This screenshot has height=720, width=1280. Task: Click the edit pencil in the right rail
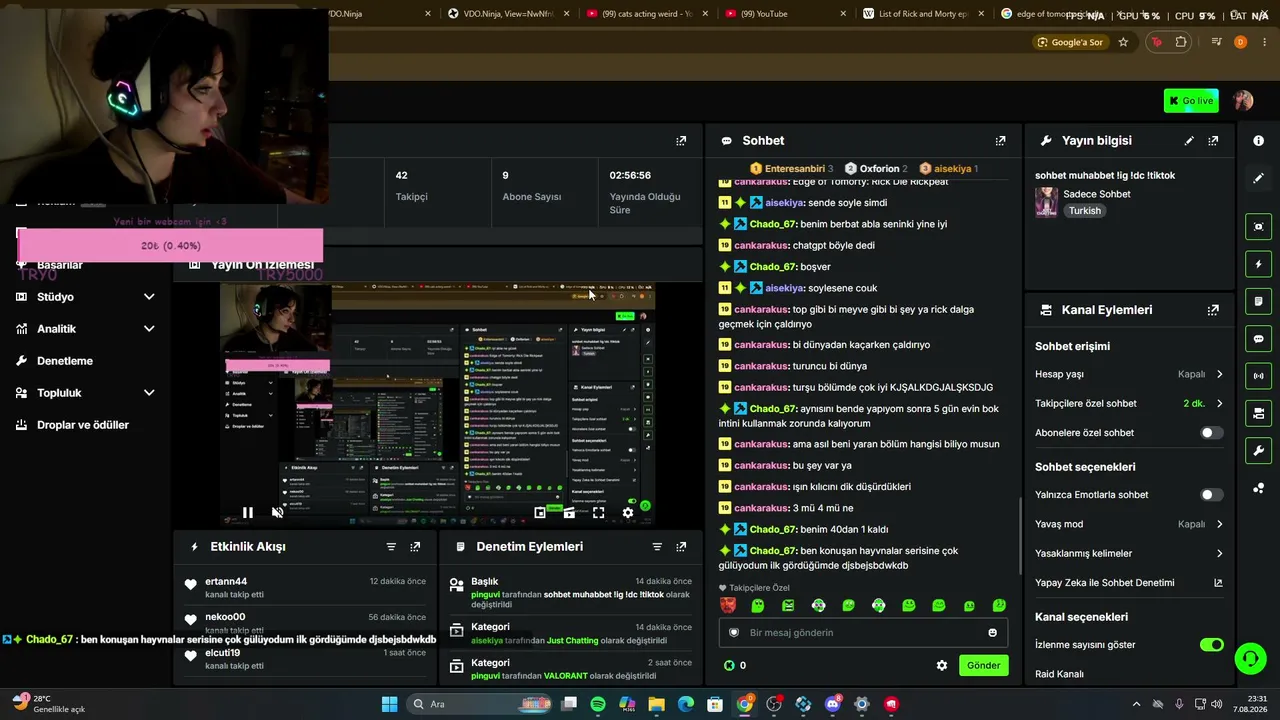click(x=1258, y=178)
